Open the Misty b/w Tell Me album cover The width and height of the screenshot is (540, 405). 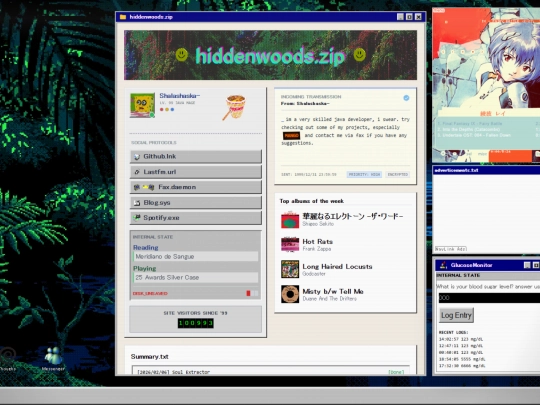coord(290,294)
